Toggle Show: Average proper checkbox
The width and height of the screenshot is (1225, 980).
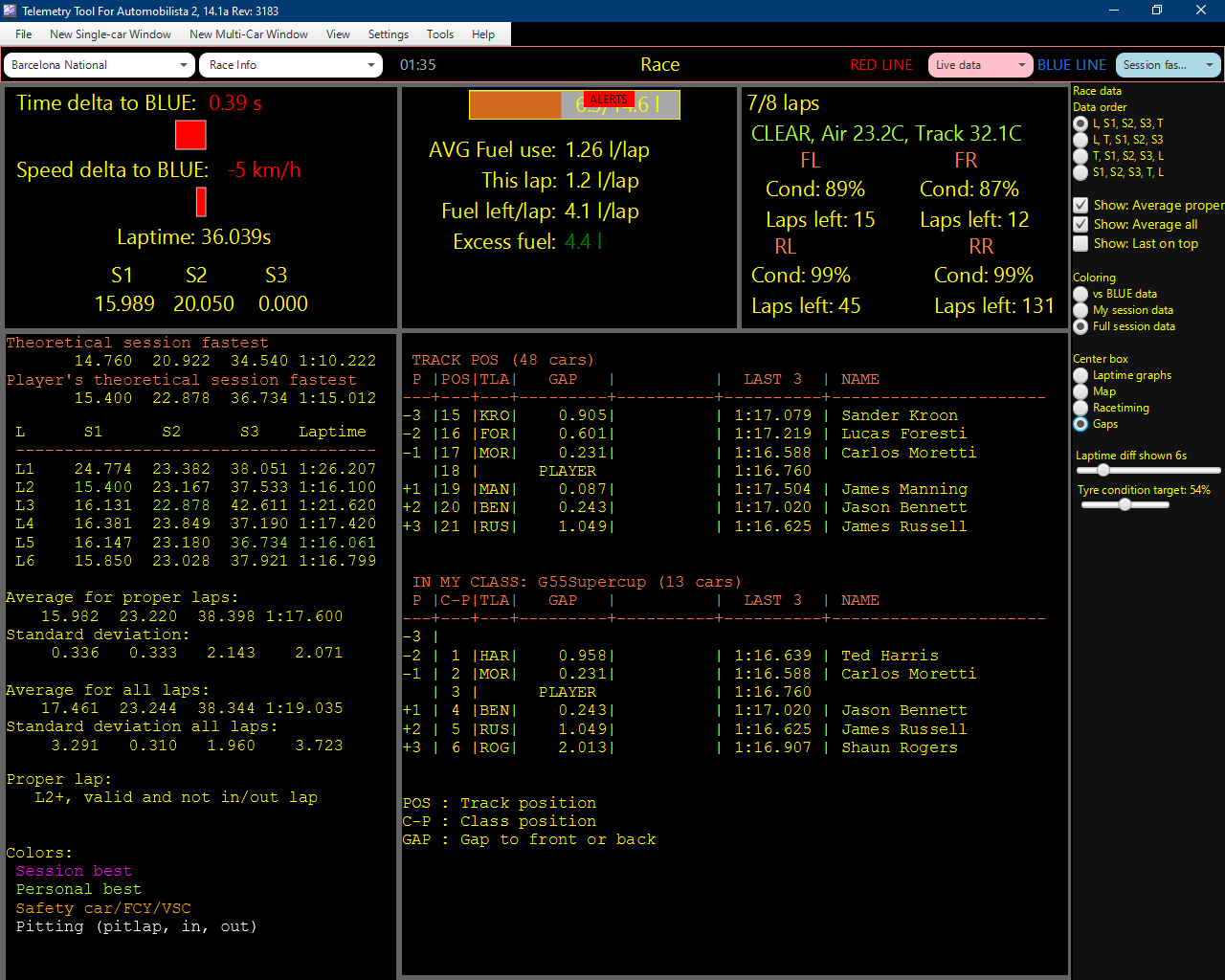coord(1080,205)
